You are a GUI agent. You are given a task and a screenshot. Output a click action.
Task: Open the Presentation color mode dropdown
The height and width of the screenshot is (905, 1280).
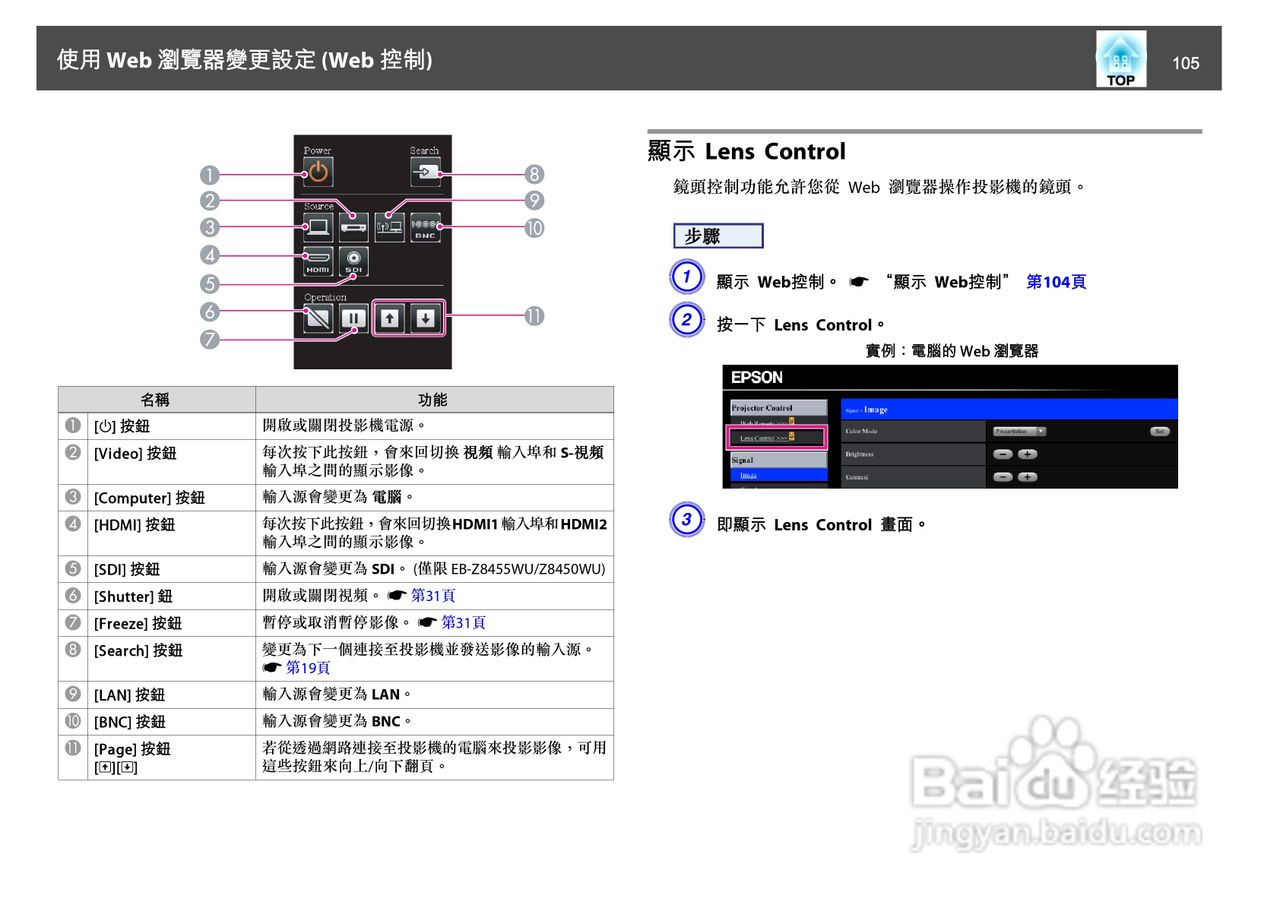[x=1020, y=431]
